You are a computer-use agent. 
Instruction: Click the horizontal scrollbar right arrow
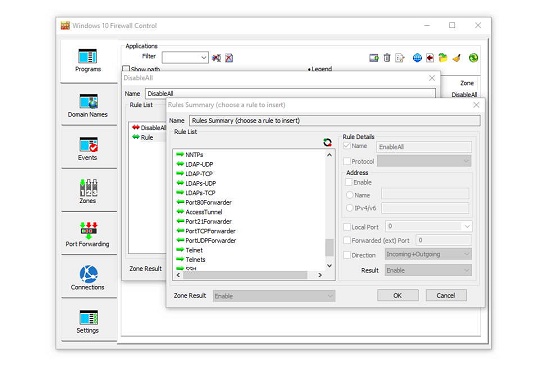point(320,275)
